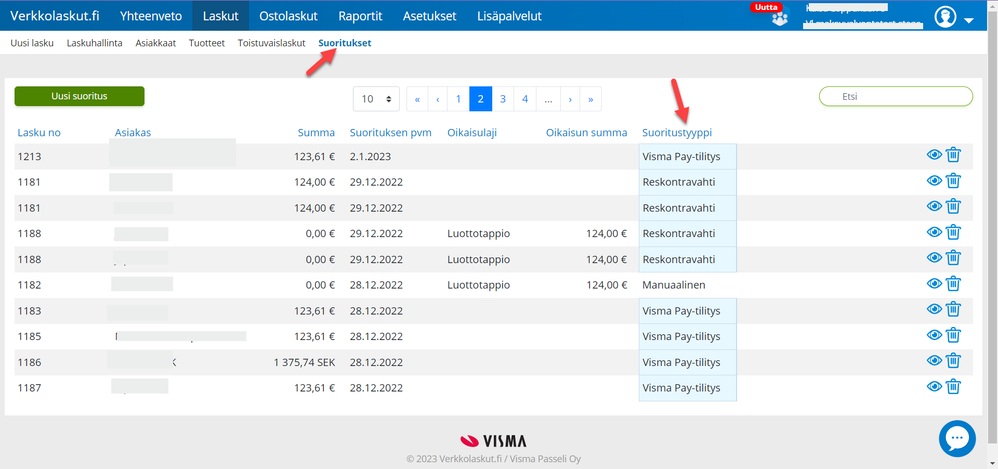Open the rows-per-page selector showing 10
Image resolution: width=998 pixels, height=469 pixels.
click(376, 99)
